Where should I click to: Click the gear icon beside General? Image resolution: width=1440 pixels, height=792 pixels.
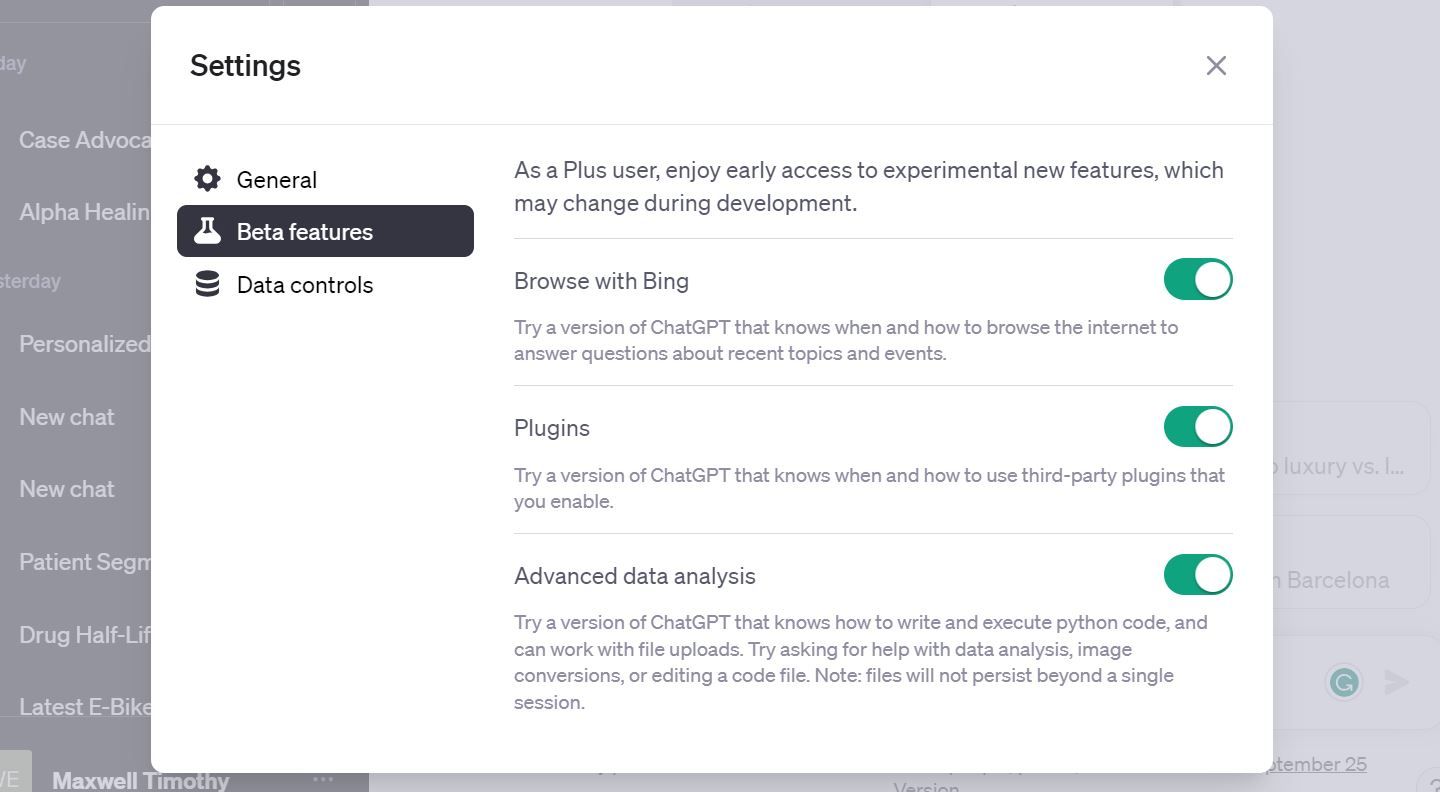(x=206, y=178)
